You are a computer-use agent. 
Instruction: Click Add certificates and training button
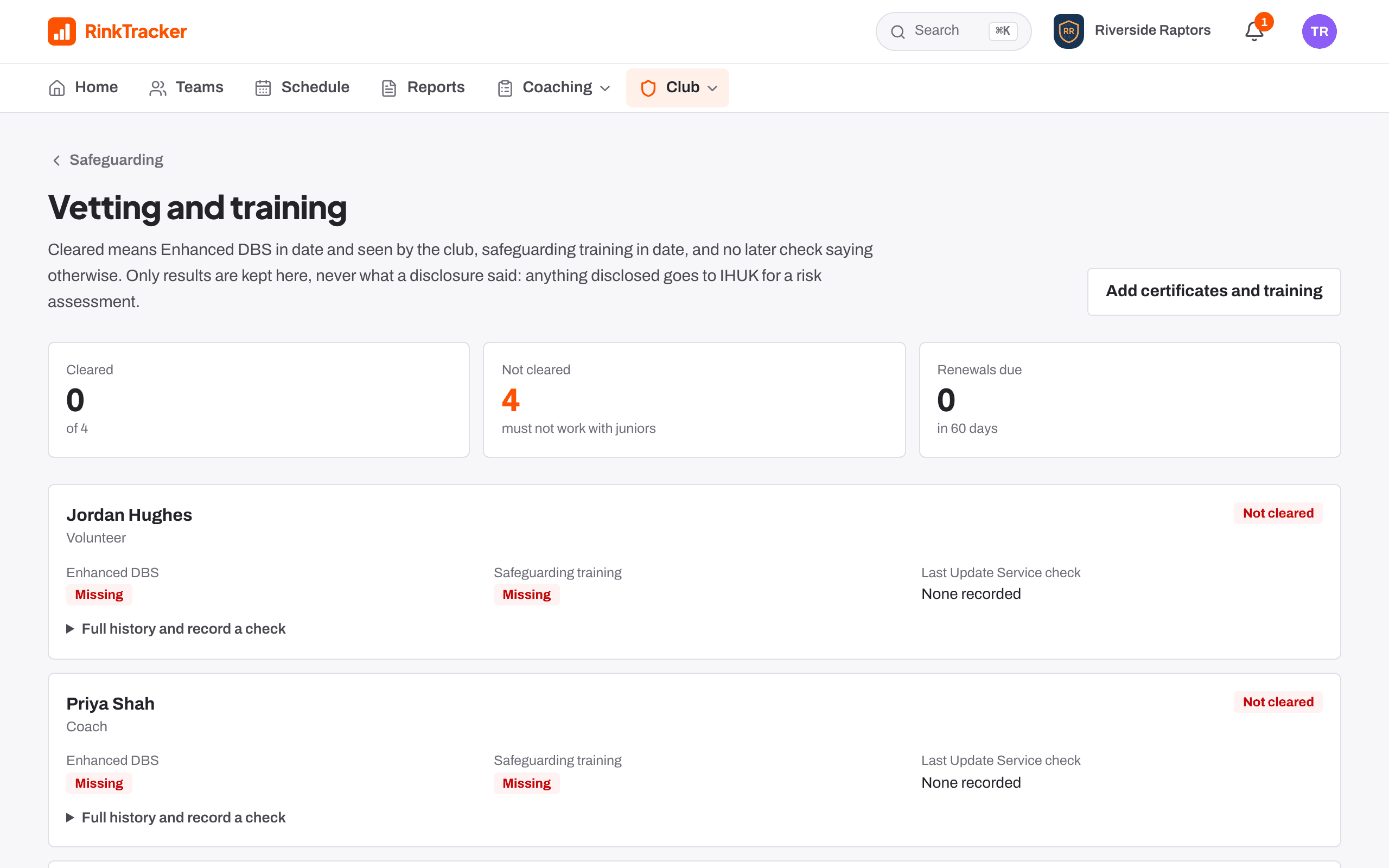(x=1214, y=291)
